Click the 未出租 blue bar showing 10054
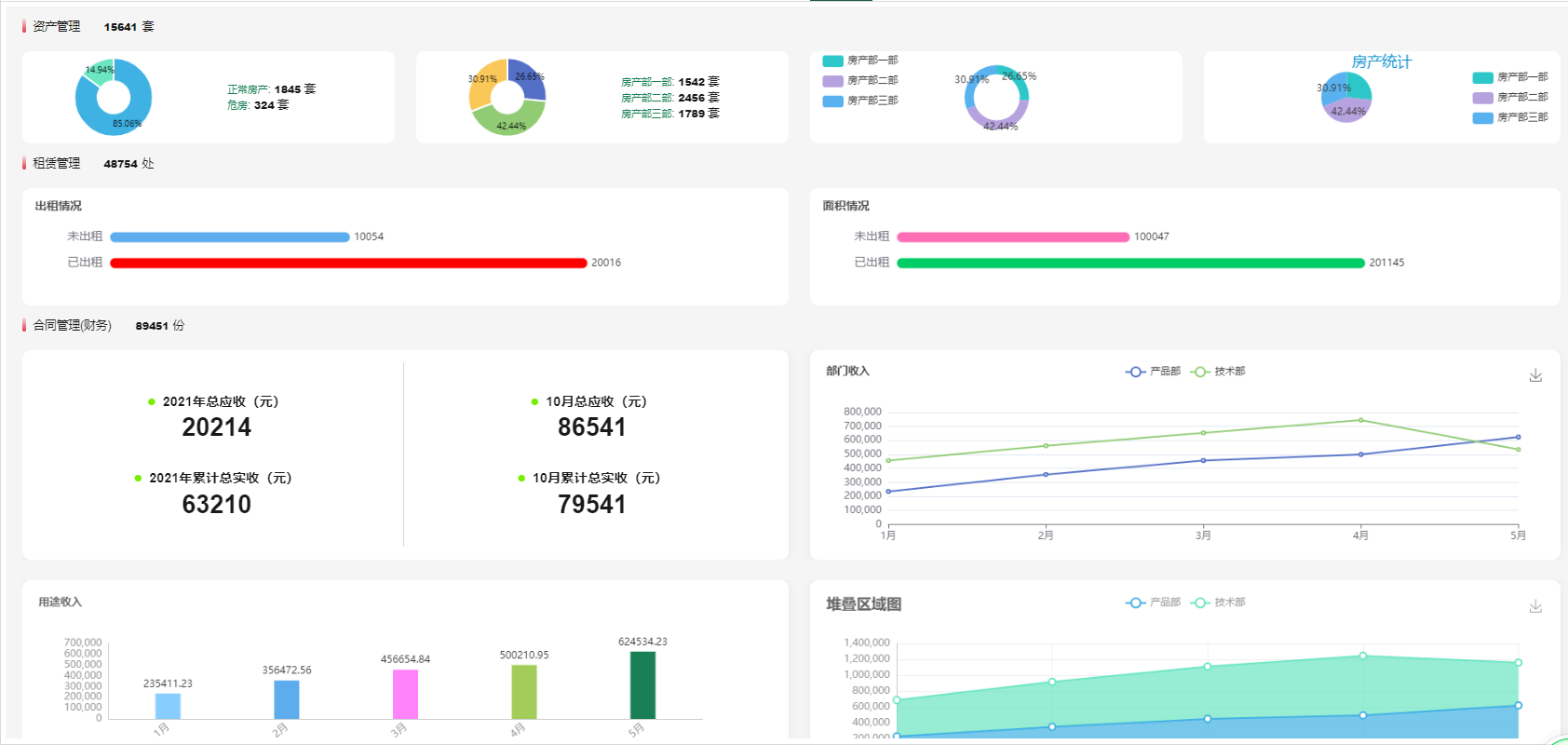Screen dimensions: 1568x745 tap(230, 237)
